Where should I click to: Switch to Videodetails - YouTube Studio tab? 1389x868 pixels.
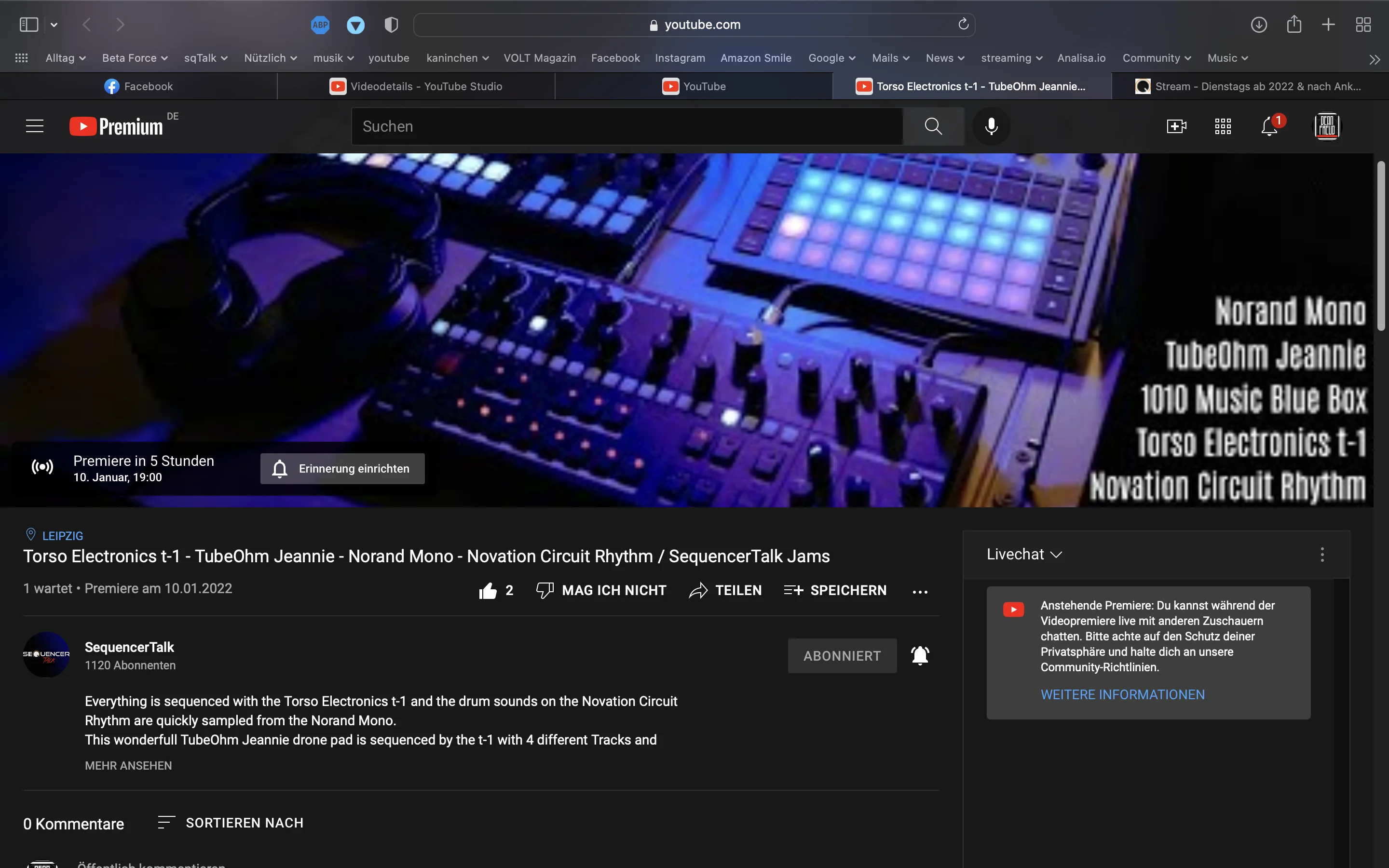point(416,86)
